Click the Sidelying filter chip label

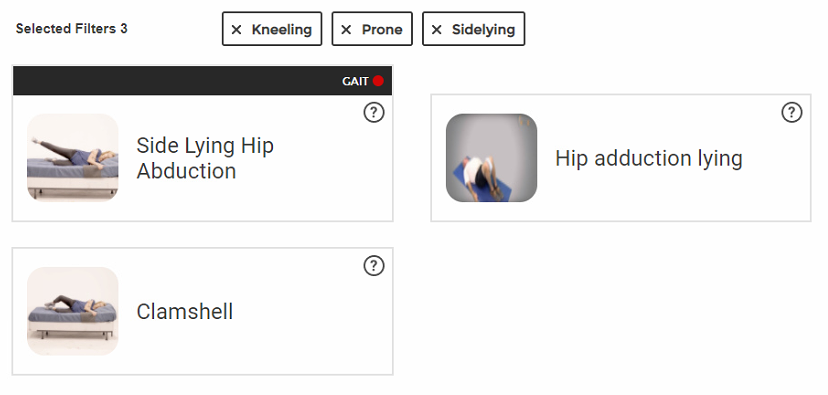[x=483, y=30]
